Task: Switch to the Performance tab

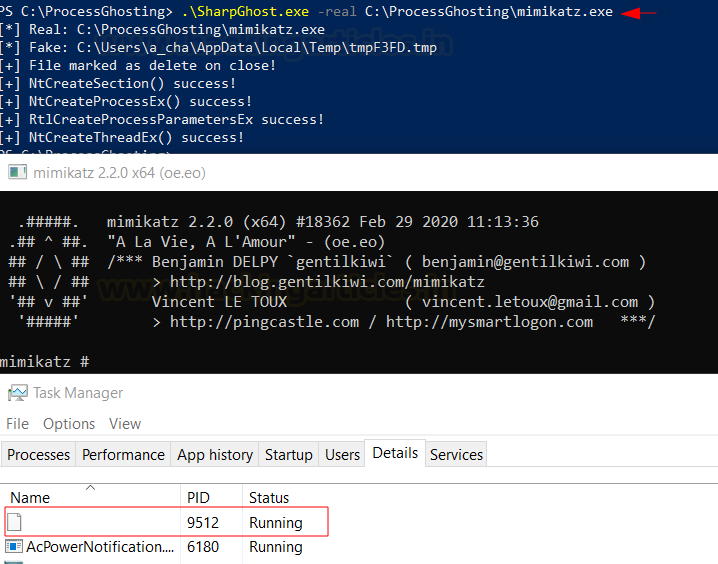Action: (x=123, y=455)
